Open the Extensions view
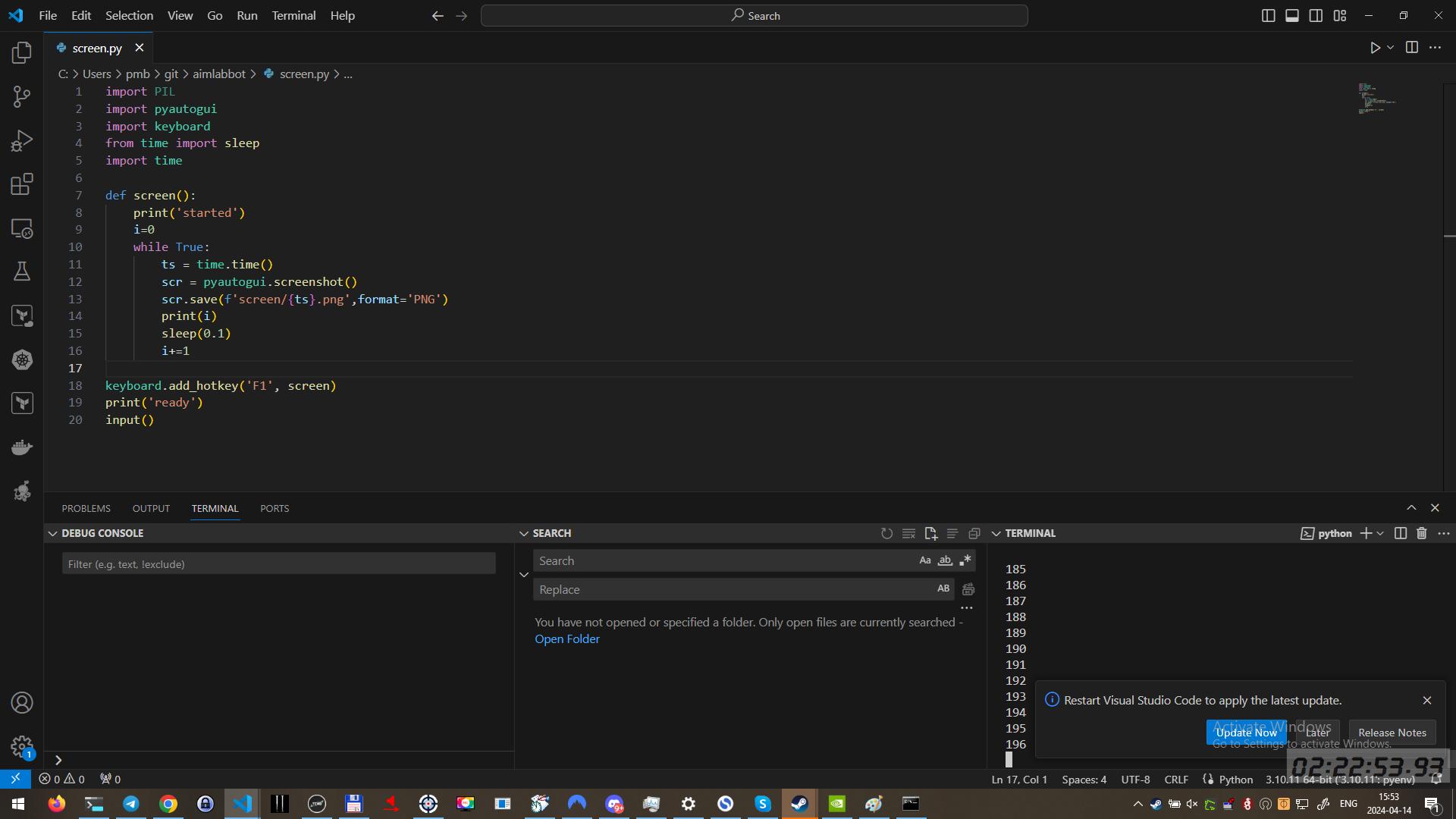1456x819 pixels. (22, 184)
